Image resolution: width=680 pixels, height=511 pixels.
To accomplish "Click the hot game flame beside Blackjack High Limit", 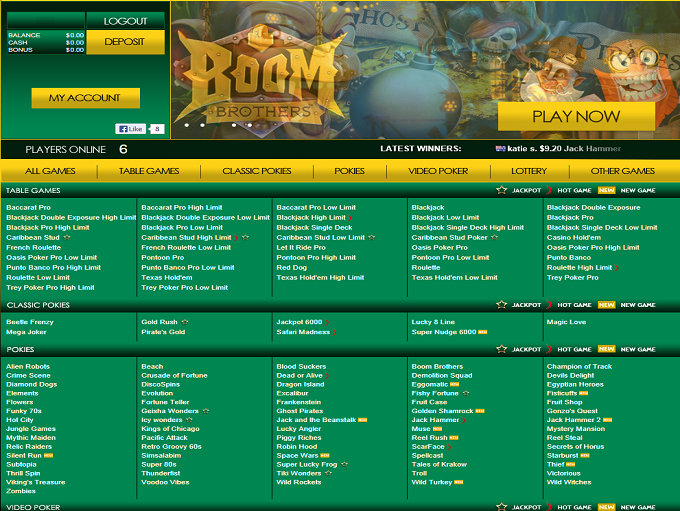I will pyautogui.click(x=350, y=218).
